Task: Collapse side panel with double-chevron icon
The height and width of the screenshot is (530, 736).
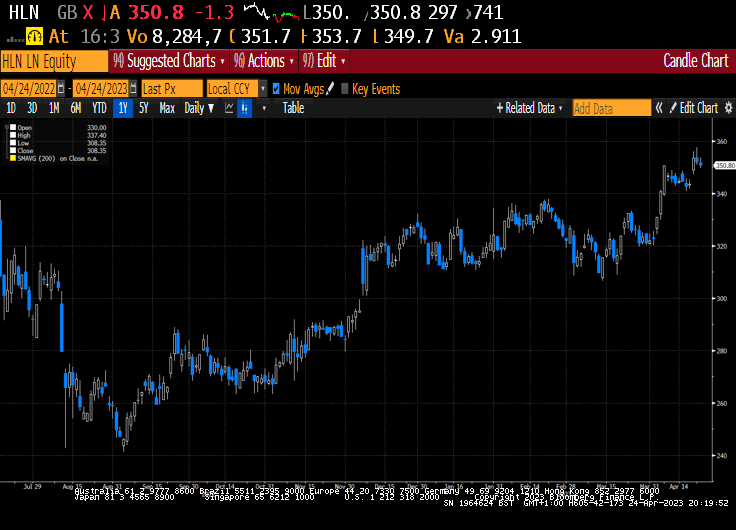Action: pyautogui.click(x=659, y=108)
